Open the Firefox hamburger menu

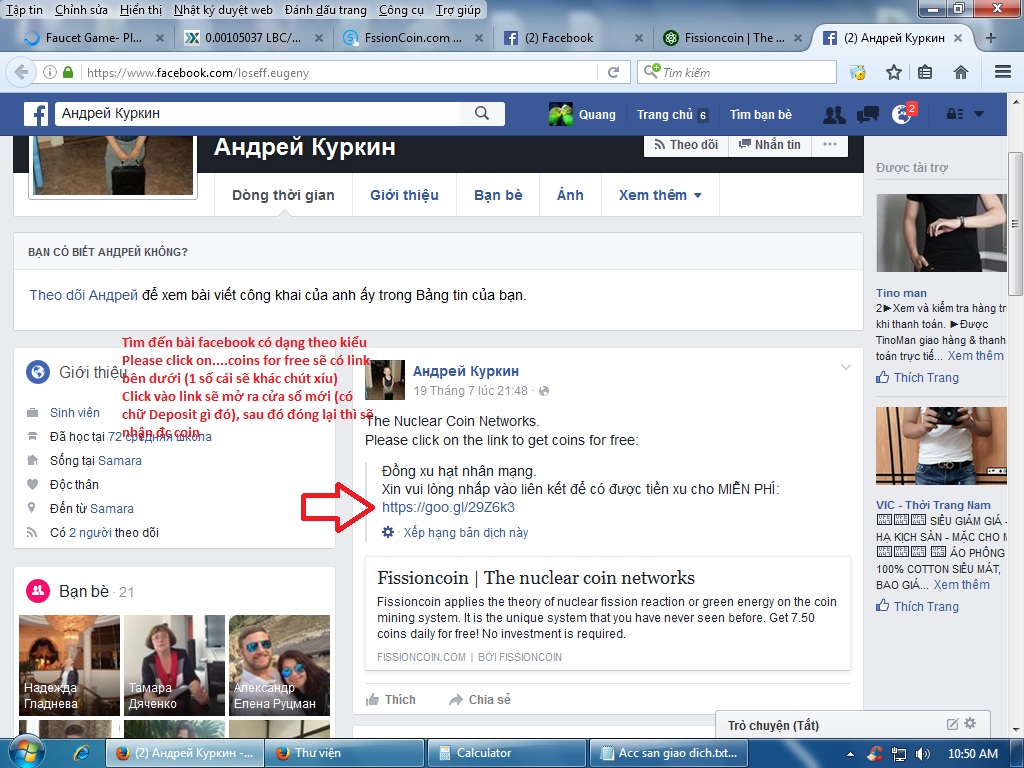(1003, 72)
